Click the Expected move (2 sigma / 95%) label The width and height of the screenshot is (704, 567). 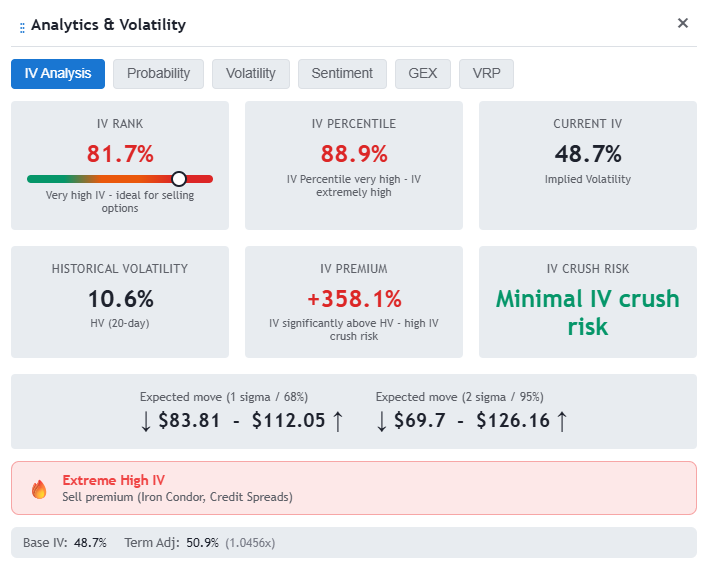click(x=459, y=397)
